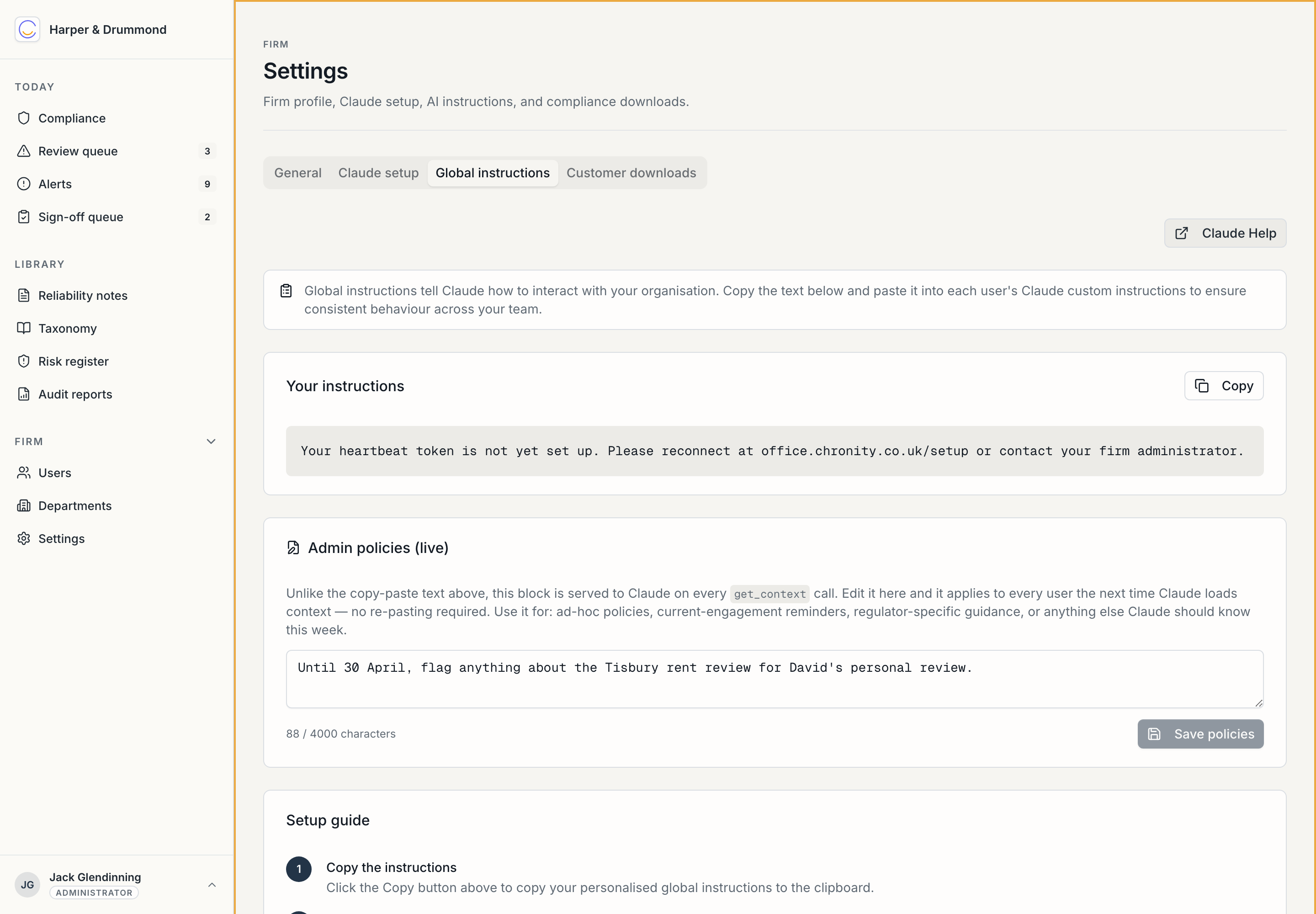Click the Alerts count badge 9
Image resolution: width=1316 pixels, height=914 pixels.
point(207,184)
